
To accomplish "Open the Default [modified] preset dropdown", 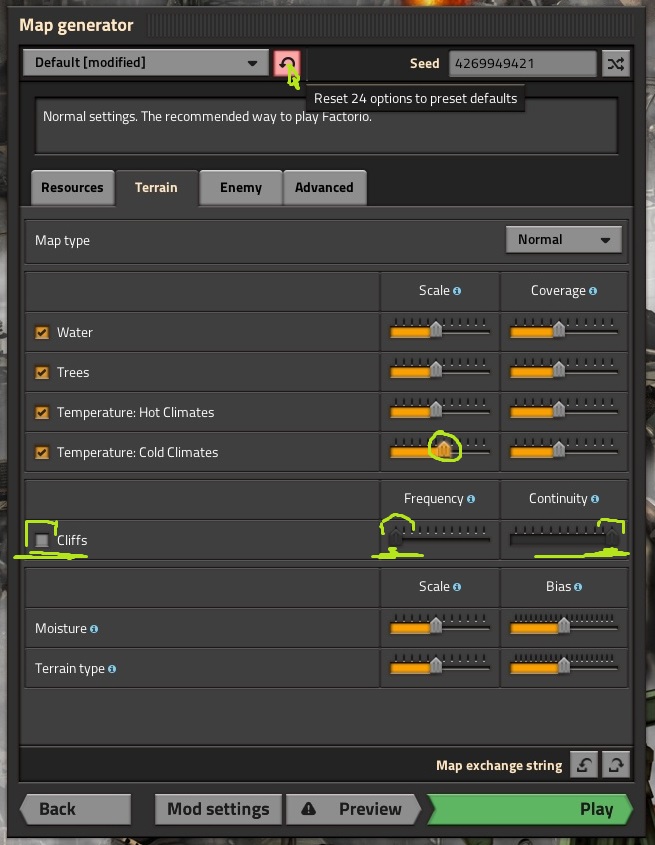I will (146, 63).
